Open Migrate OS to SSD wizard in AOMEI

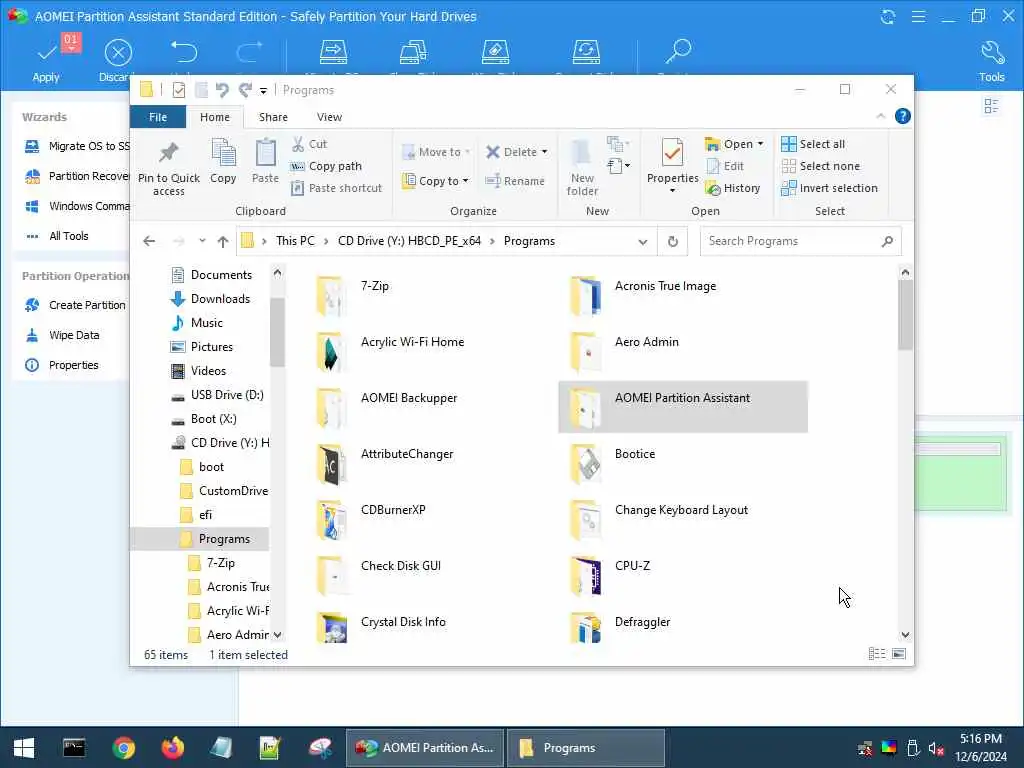click(77, 146)
